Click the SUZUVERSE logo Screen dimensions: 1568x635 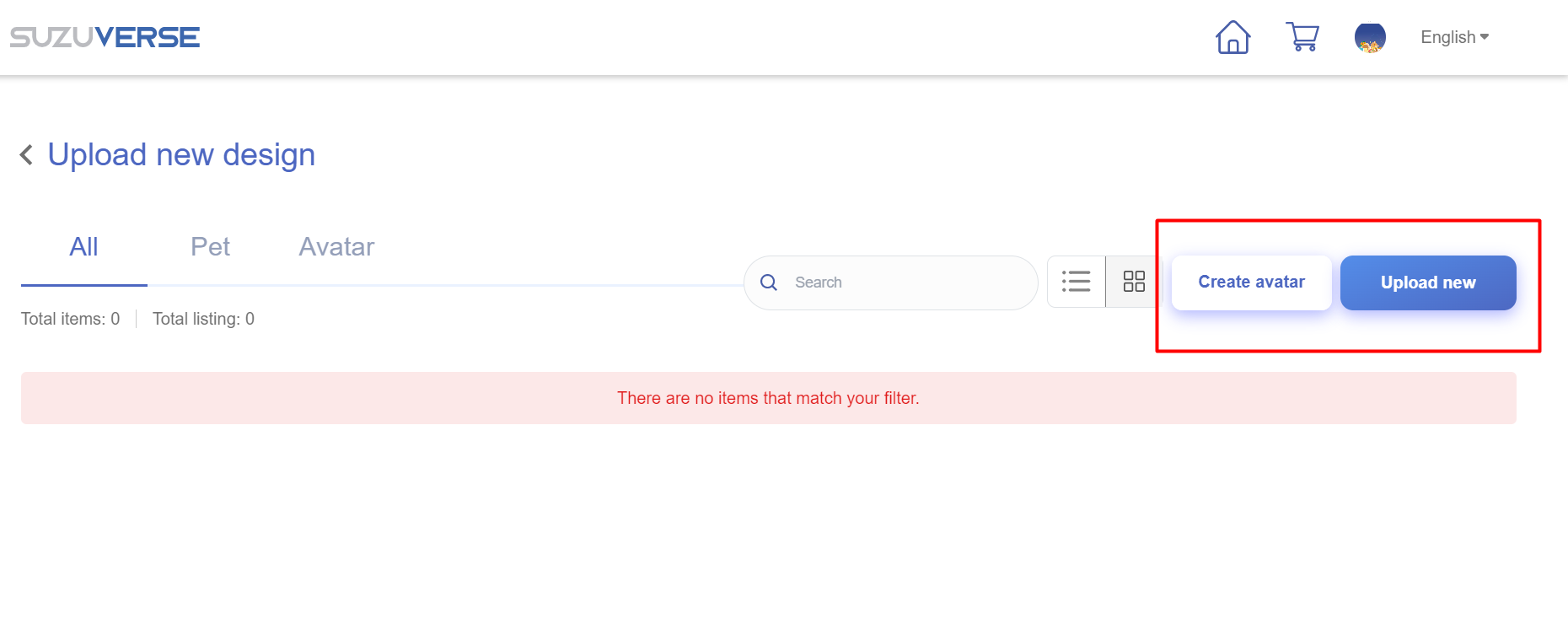pos(105,37)
